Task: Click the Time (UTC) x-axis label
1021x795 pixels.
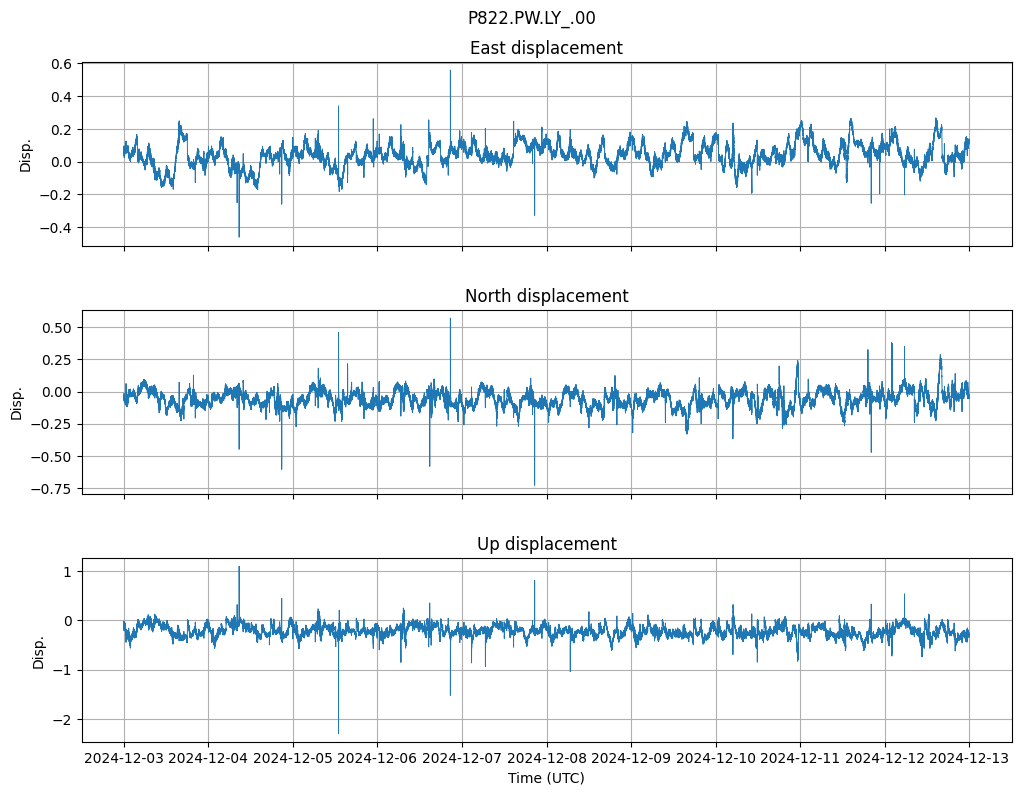Action: click(x=546, y=778)
